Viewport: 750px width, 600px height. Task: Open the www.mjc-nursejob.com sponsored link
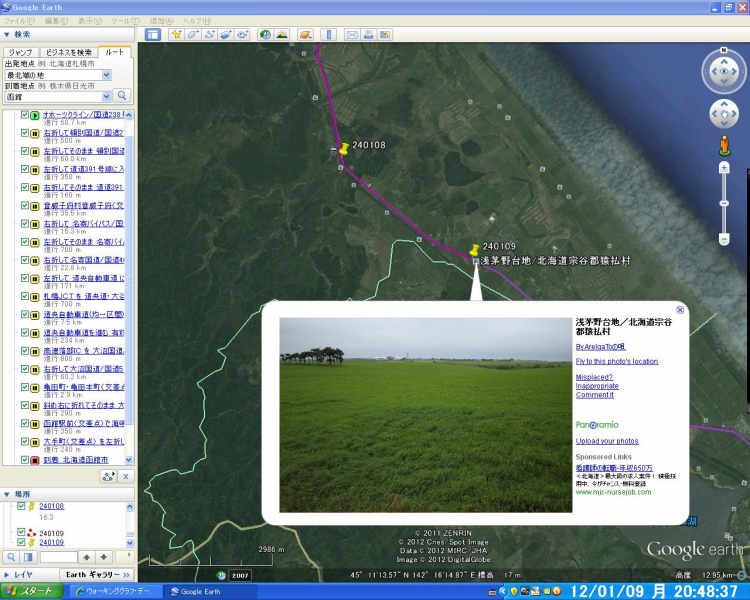(x=613, y=492)
